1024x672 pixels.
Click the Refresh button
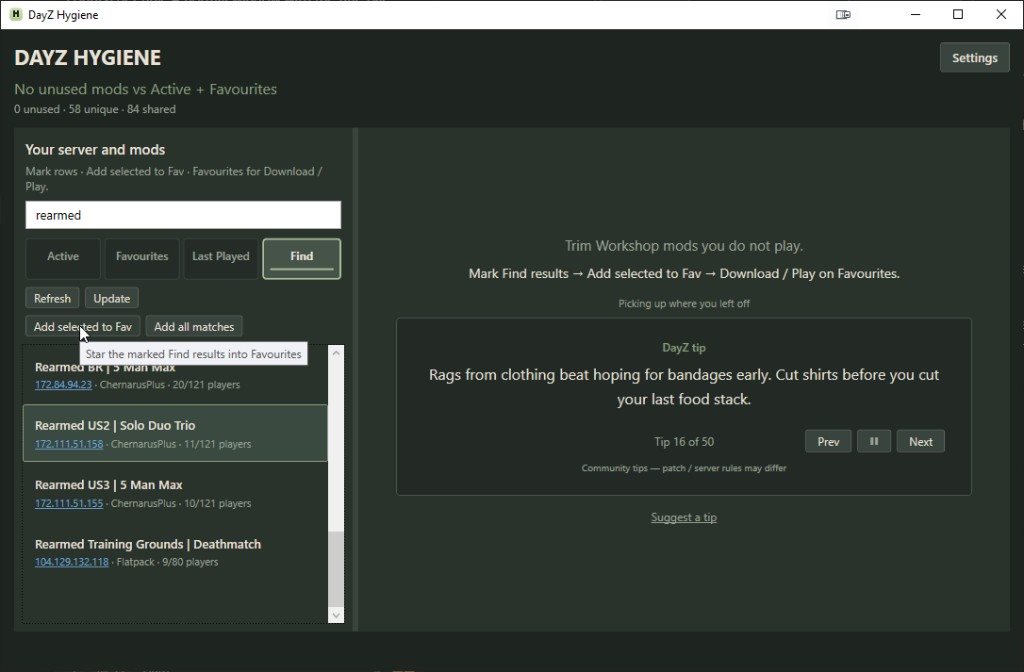click(x=52, y=298)
